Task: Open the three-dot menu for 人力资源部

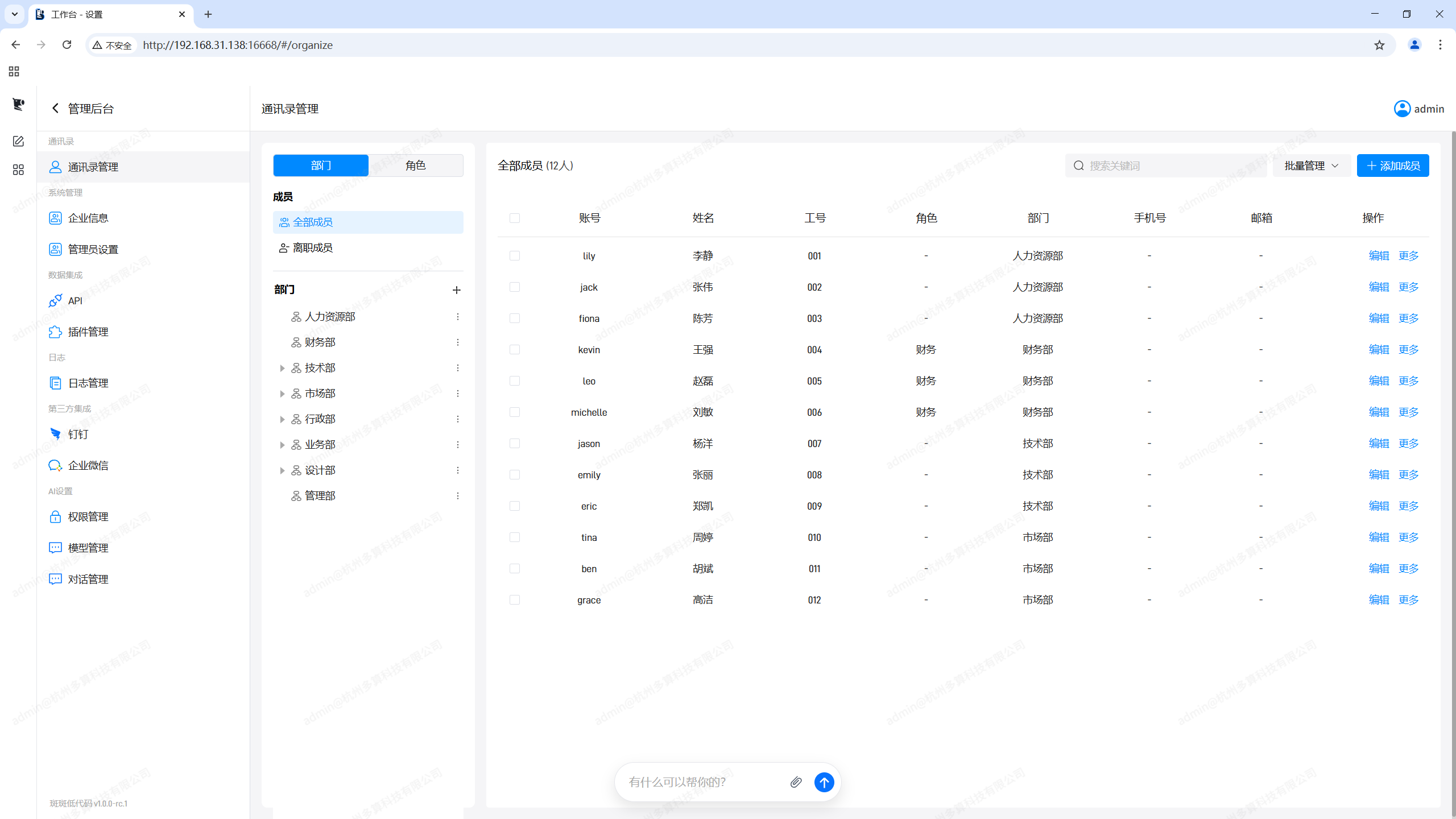Action: pyautogui.click(x=457, y=317)
